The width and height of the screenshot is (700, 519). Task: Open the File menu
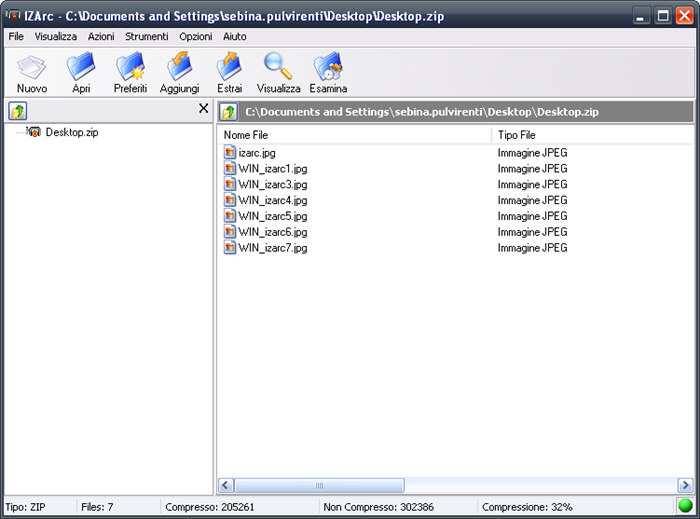(16, 36)
